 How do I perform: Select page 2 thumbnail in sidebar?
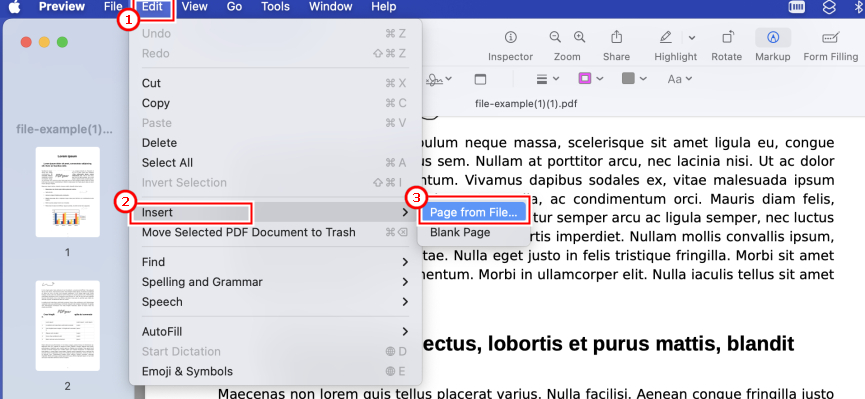(67, 326)
